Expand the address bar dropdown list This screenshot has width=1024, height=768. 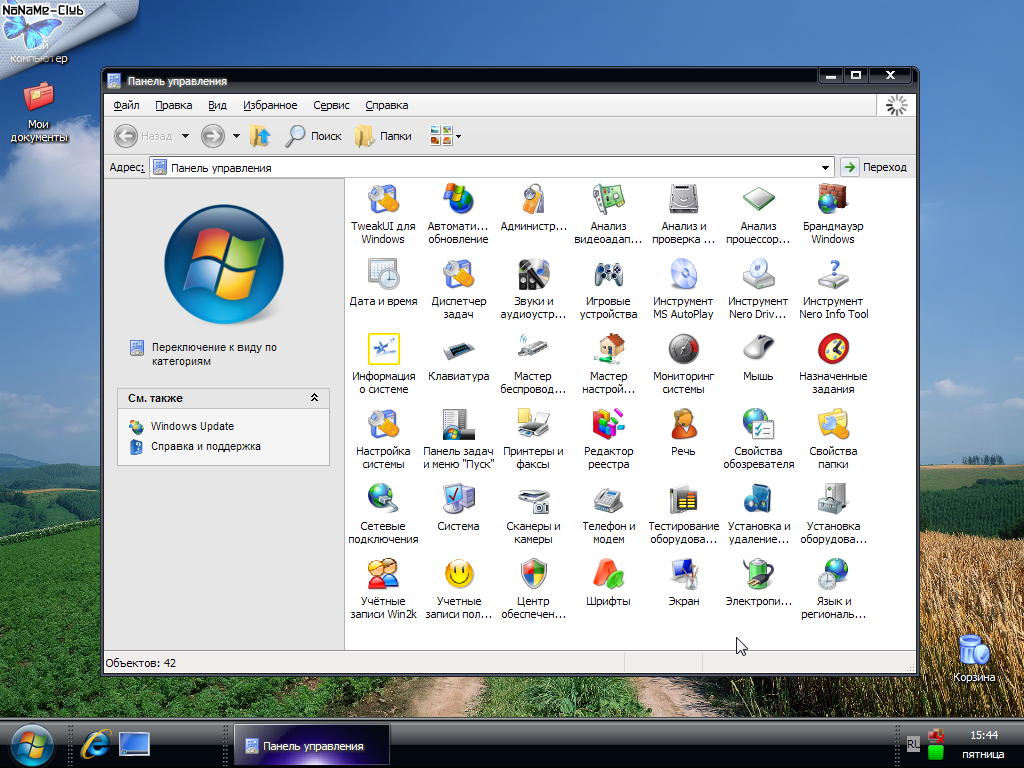[825, 168]
